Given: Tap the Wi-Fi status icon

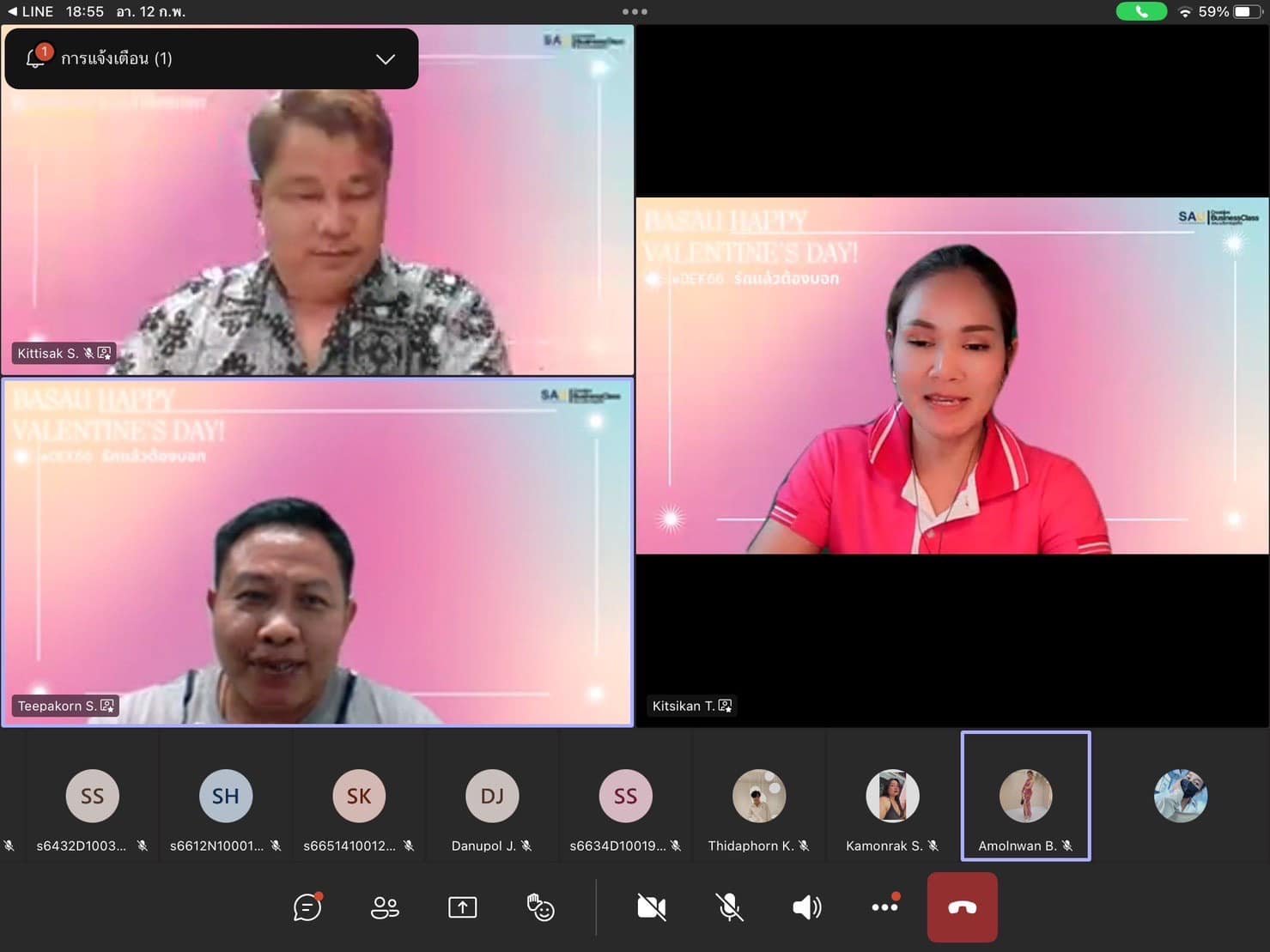Looking at the screenshot, I should (1185, 12).
